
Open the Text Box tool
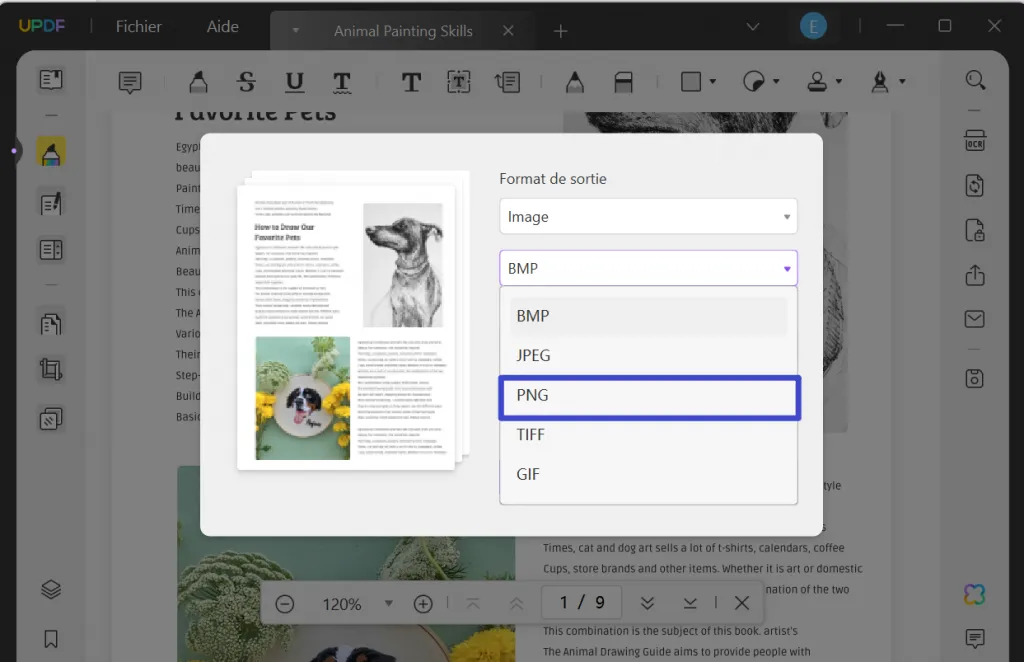459,81
